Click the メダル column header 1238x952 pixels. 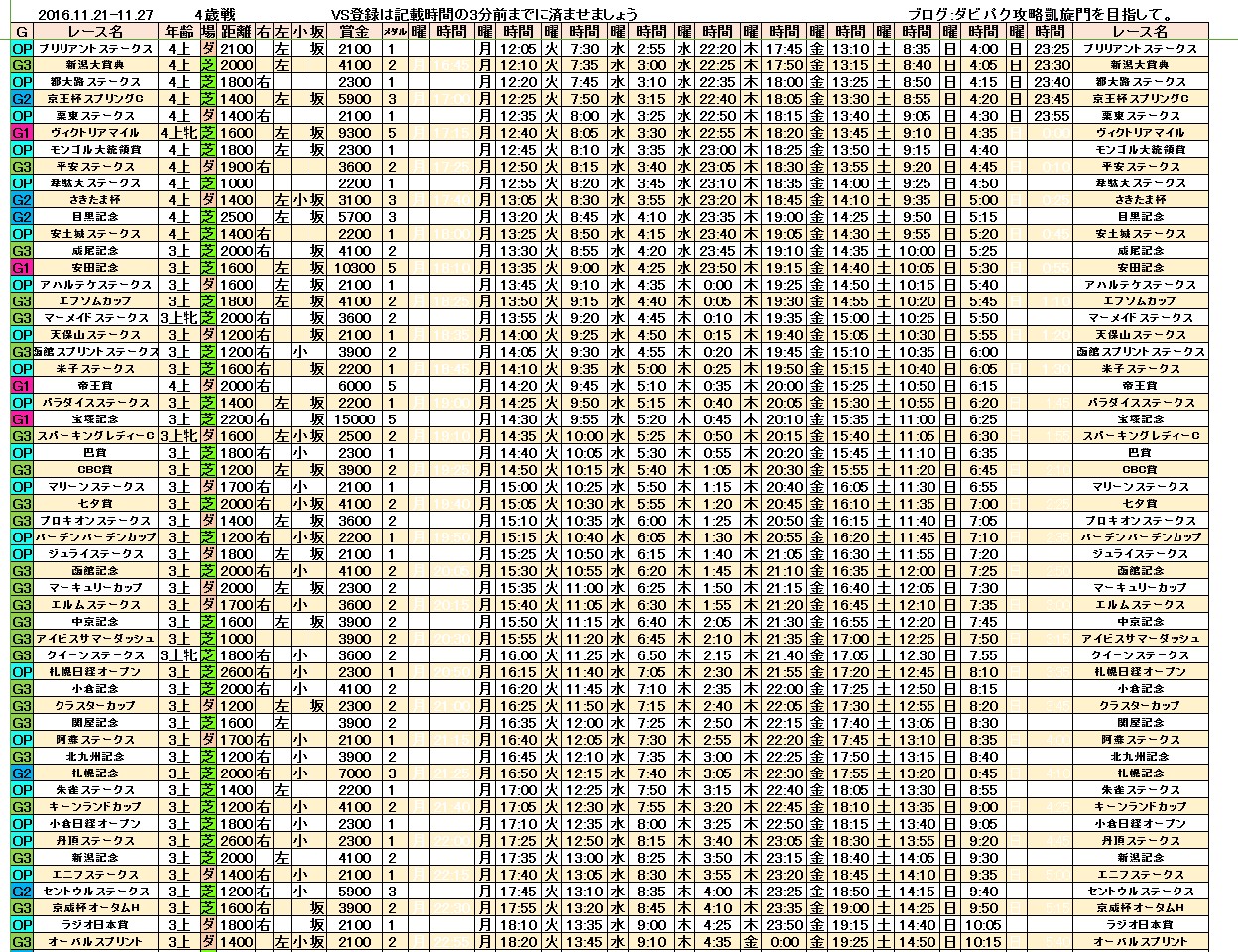coord(393,31)
